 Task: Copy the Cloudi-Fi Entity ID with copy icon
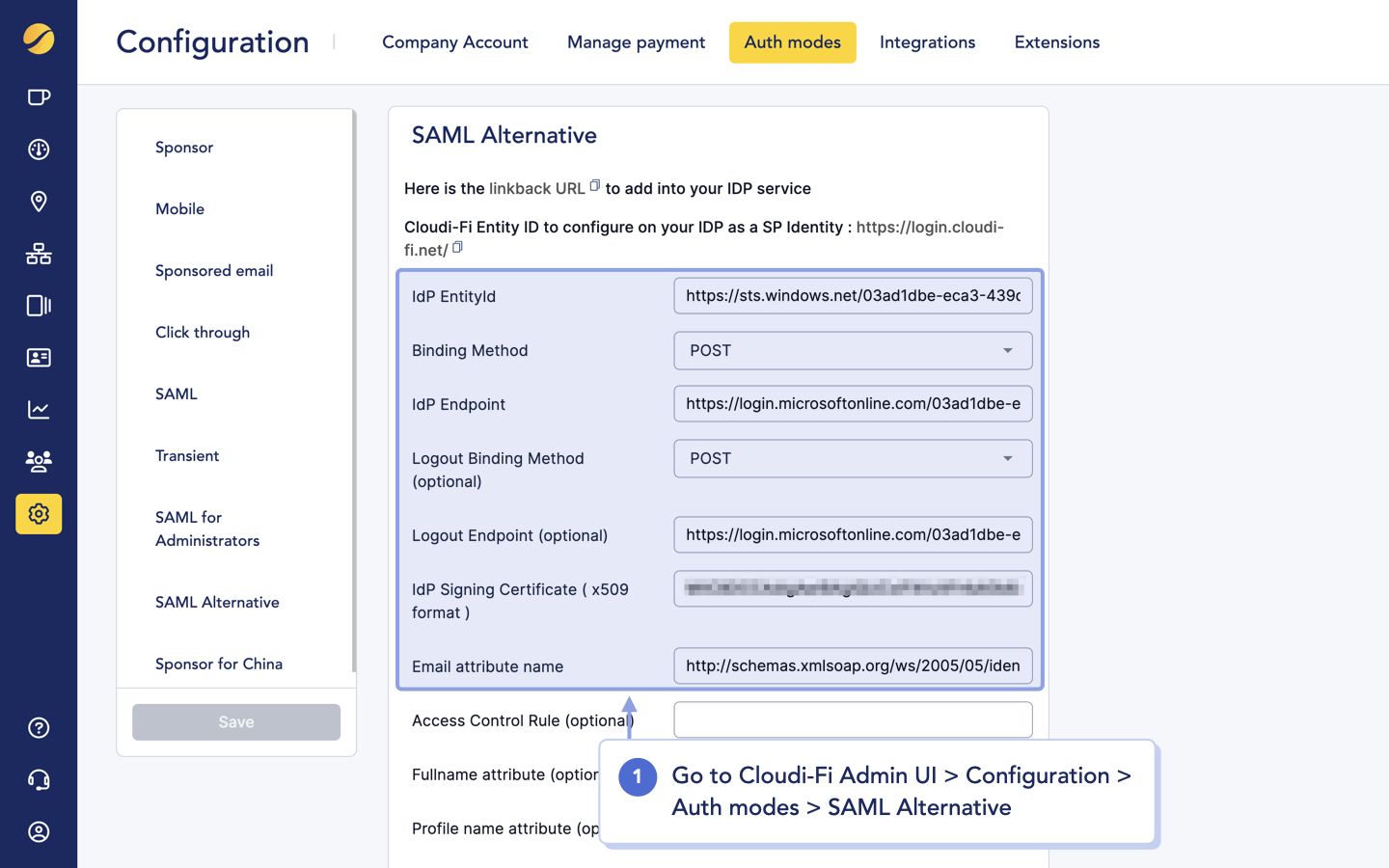pos(456,247)
